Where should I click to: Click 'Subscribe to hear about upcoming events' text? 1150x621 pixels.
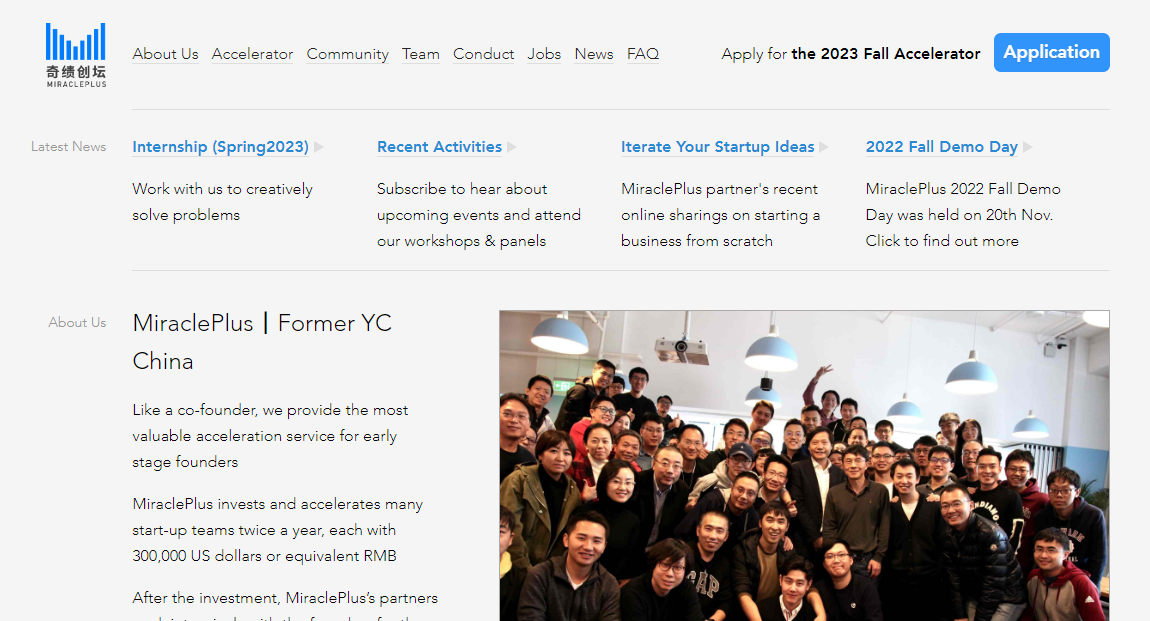[479, 215]
